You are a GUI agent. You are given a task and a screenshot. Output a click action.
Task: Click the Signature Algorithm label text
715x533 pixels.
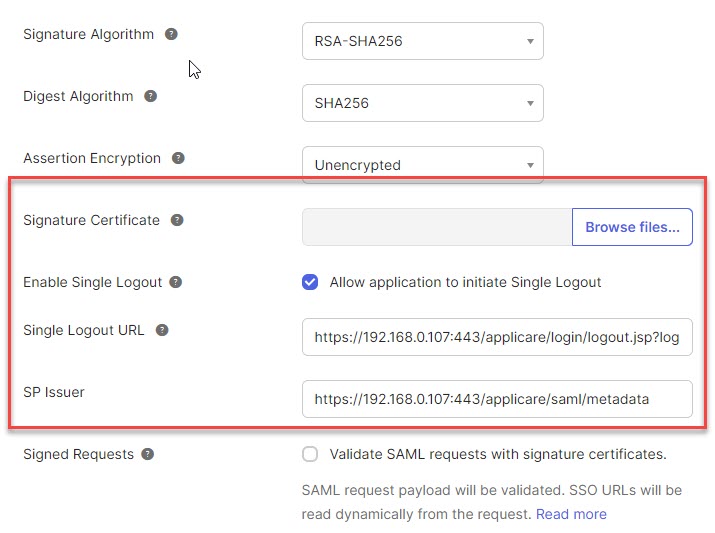coord(88,34)
